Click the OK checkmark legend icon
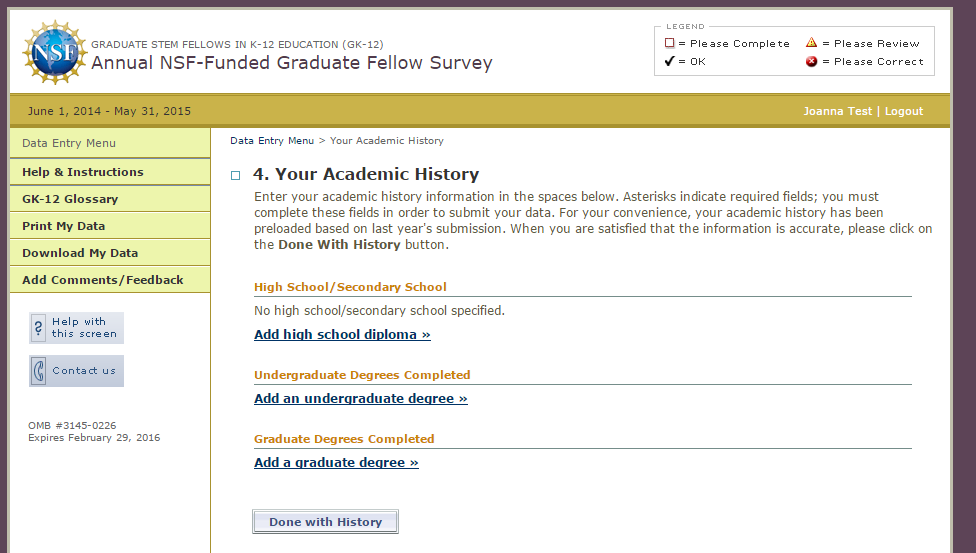 (x=670, y=62)
